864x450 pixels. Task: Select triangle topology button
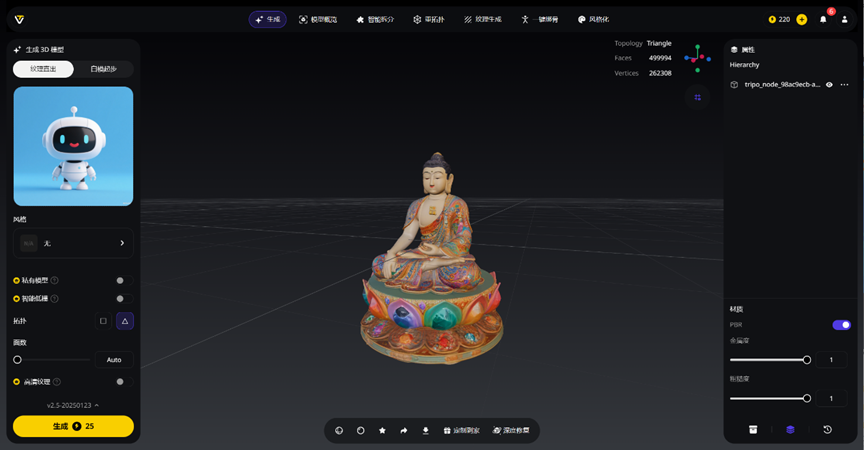pyautogui.click(x=125, y=321)
